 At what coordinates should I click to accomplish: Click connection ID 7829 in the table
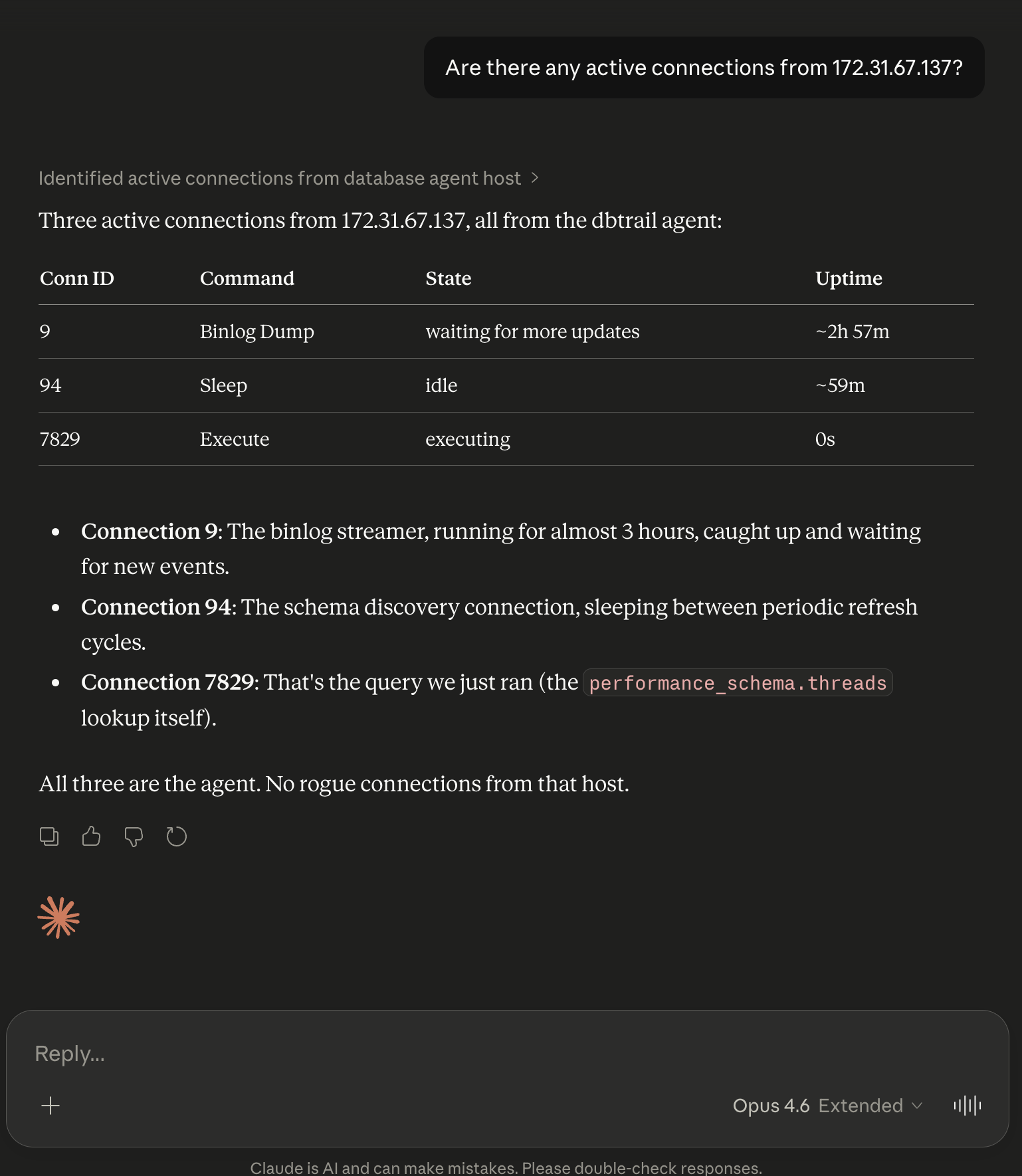click(x=60, y=439)
